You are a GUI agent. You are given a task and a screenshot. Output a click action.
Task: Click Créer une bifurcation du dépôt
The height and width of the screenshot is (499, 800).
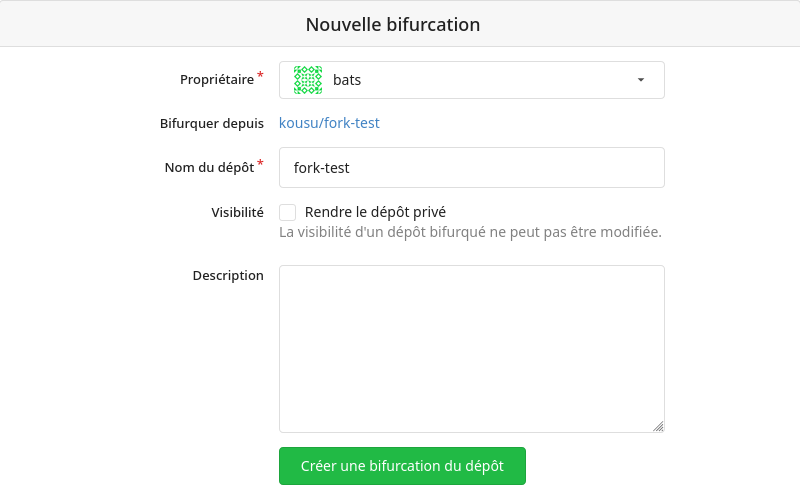coord(402,466)
